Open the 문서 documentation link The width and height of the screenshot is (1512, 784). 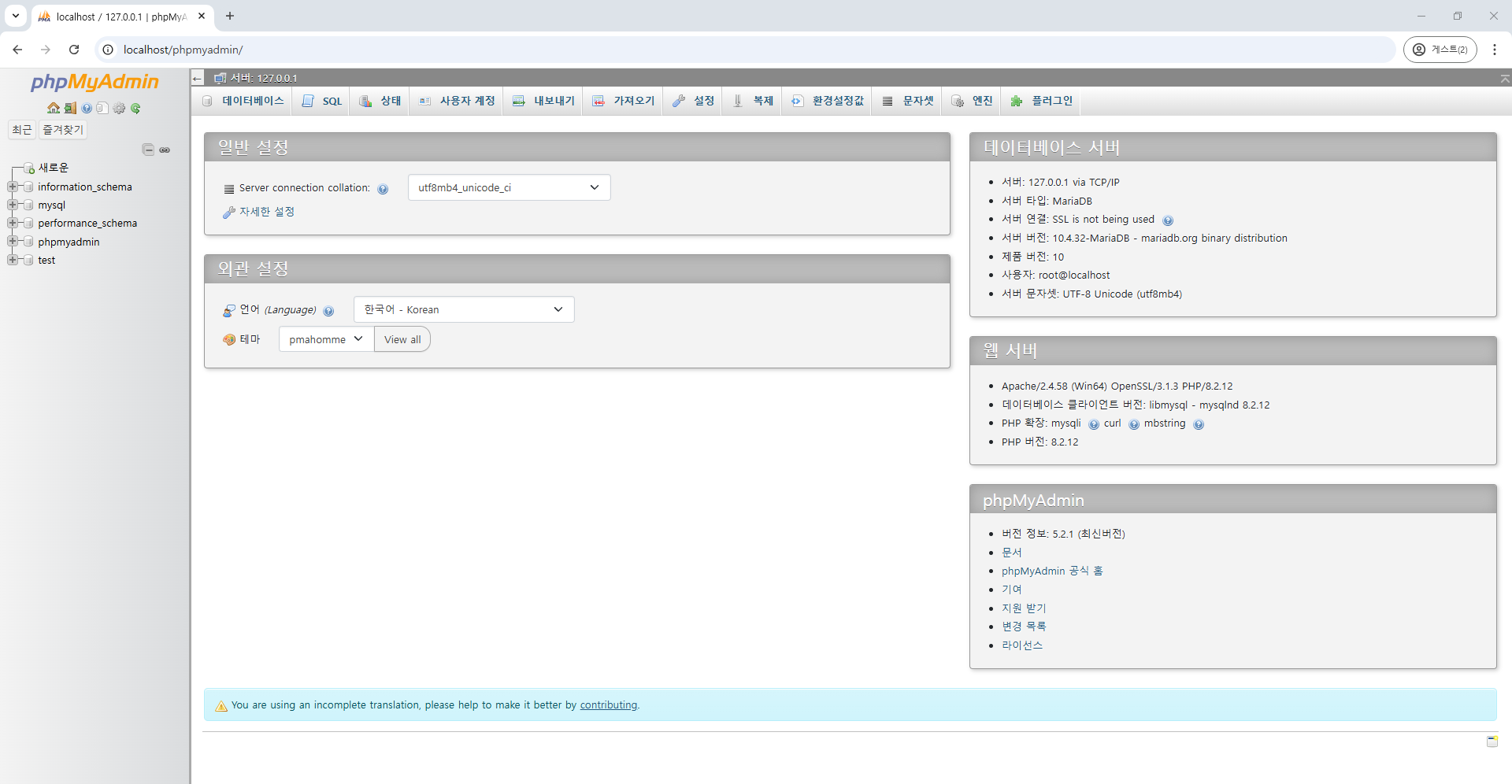pyautogui.click(x=1012, y=553)
